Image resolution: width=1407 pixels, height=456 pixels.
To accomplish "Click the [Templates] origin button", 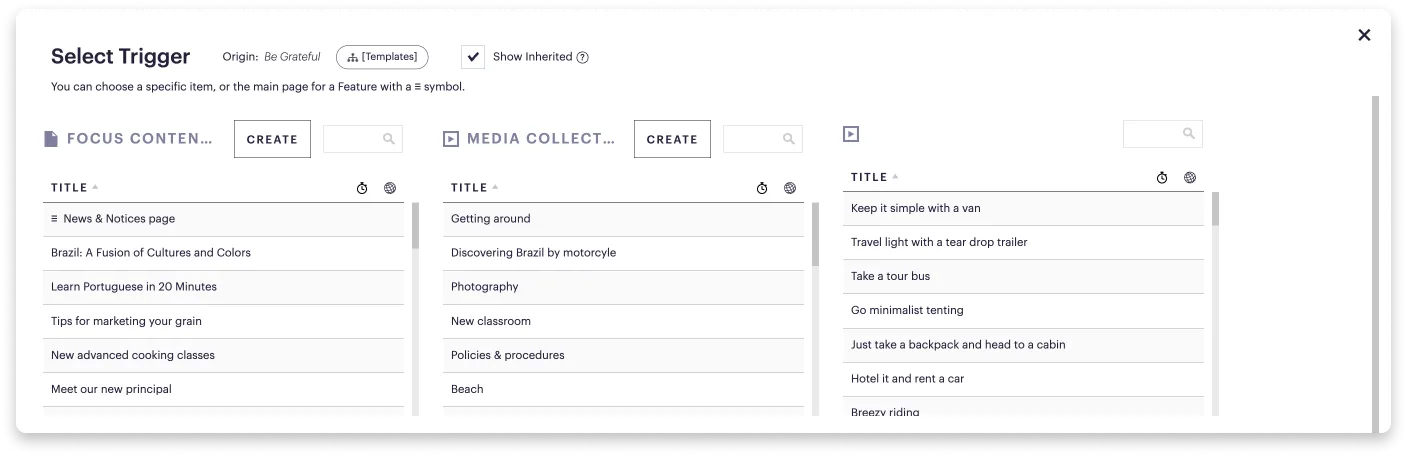I will [x=382, y=57].
